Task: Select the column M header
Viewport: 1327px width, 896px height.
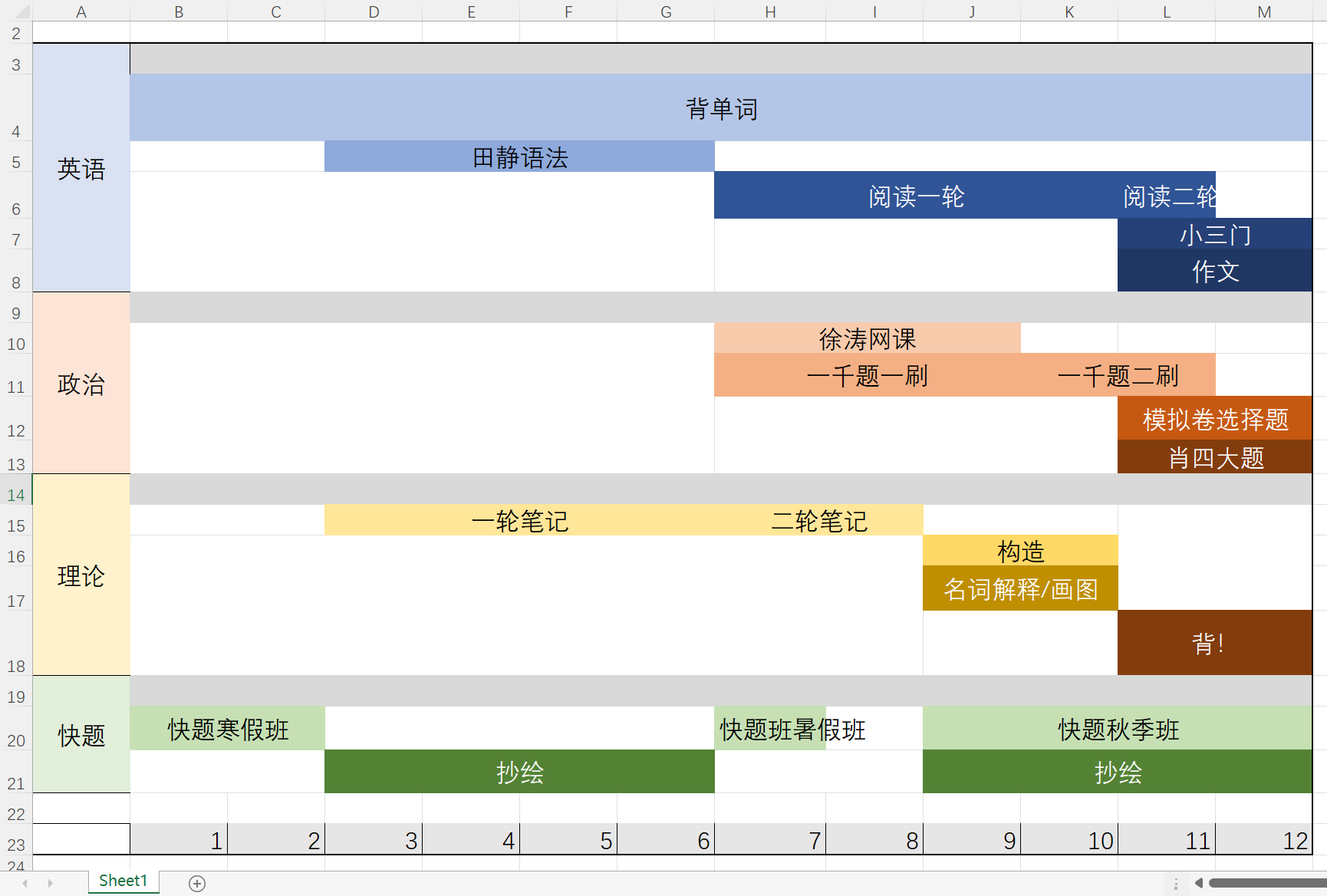Action: [1264, 12]
